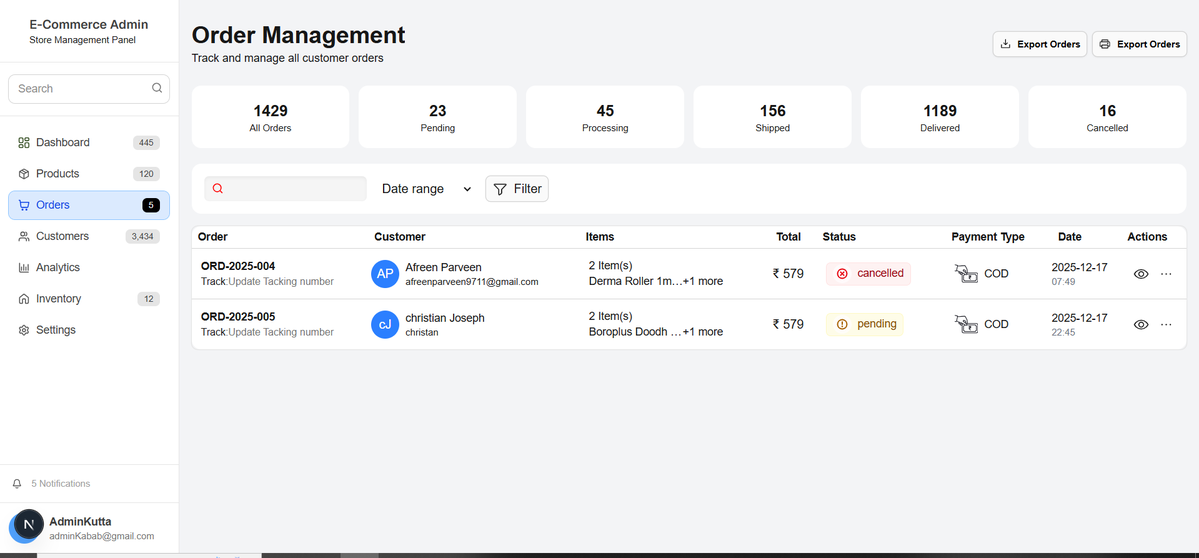Open the Customers section
The image size is (1199, 558).
tap(89, 236)
